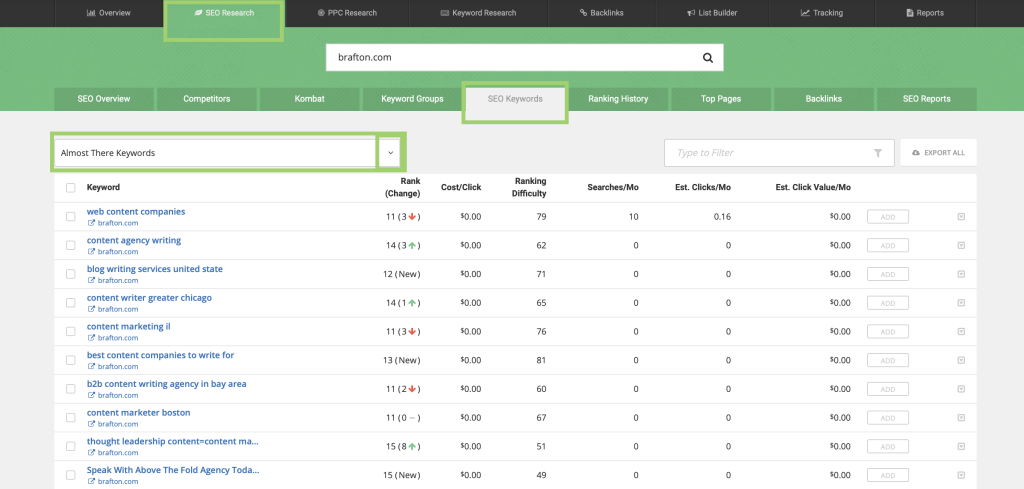The width and height of the screenshot is (1024, 489).
Task: Open the Tracking navigation tab
Action: click(x=822, y=13)
